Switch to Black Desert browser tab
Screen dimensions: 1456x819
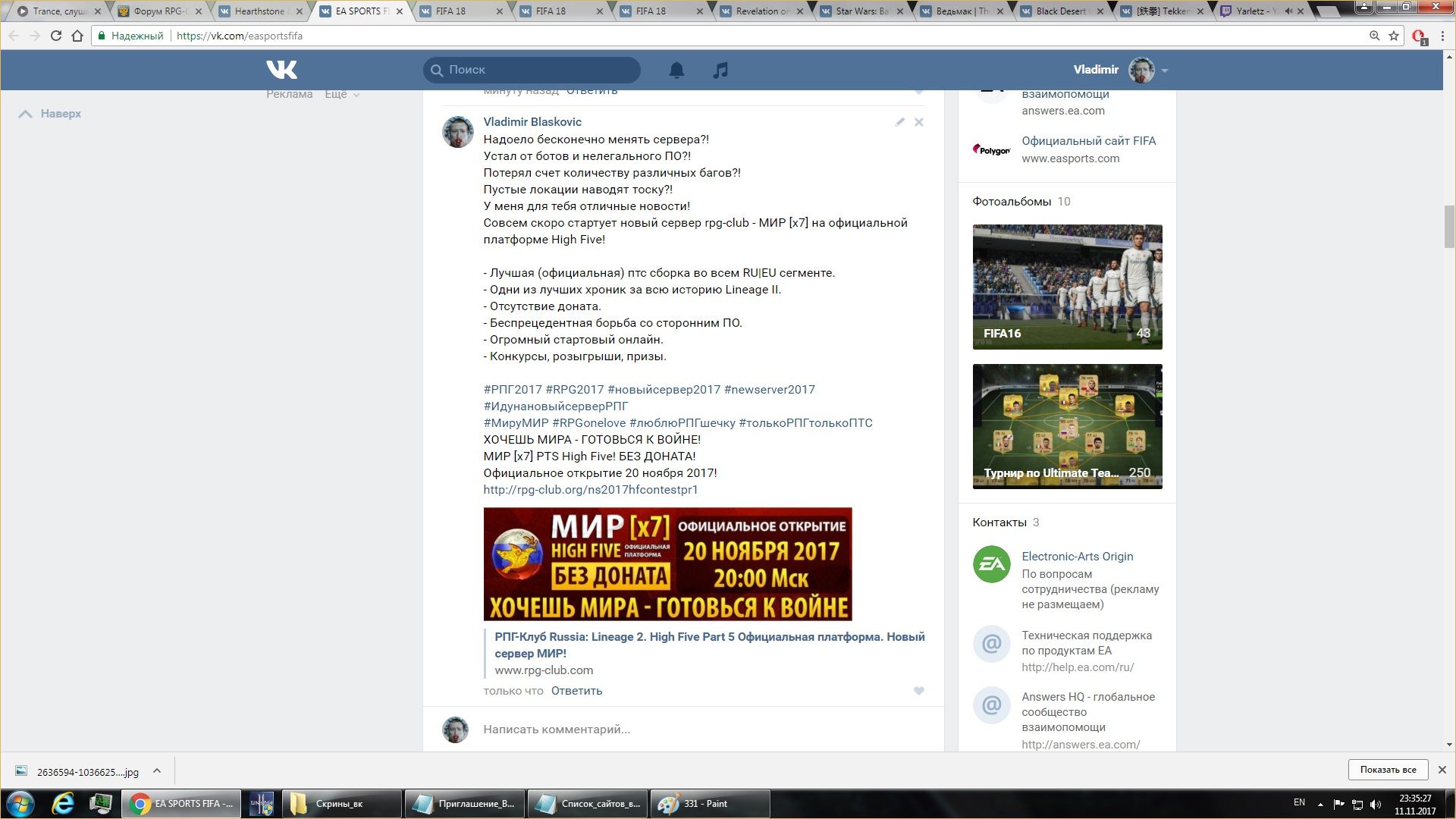pos(1061,11)
